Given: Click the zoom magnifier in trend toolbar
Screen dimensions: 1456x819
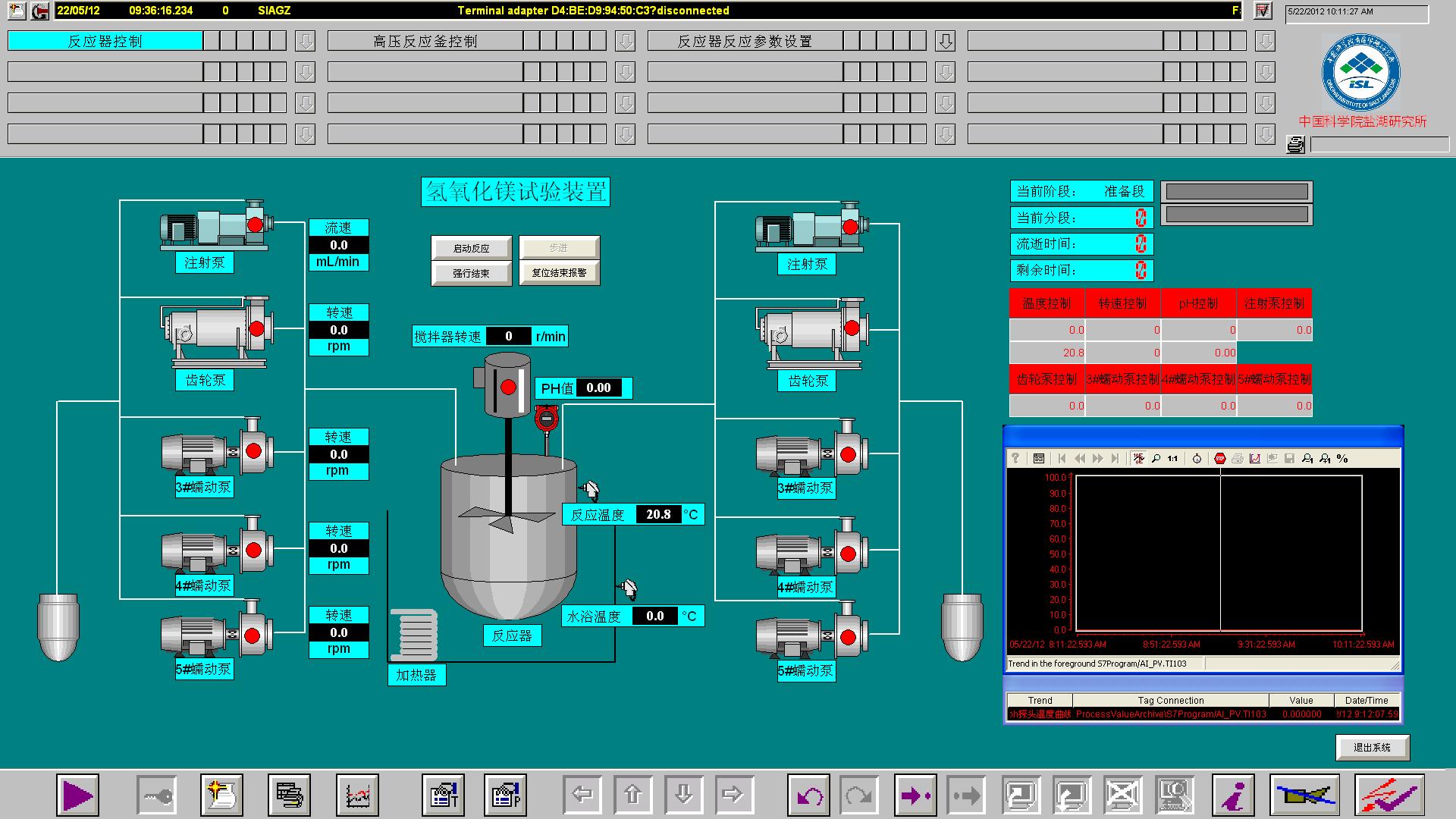Looking at the screenshot, I should pyautogui.click(x=1156, y=459).
